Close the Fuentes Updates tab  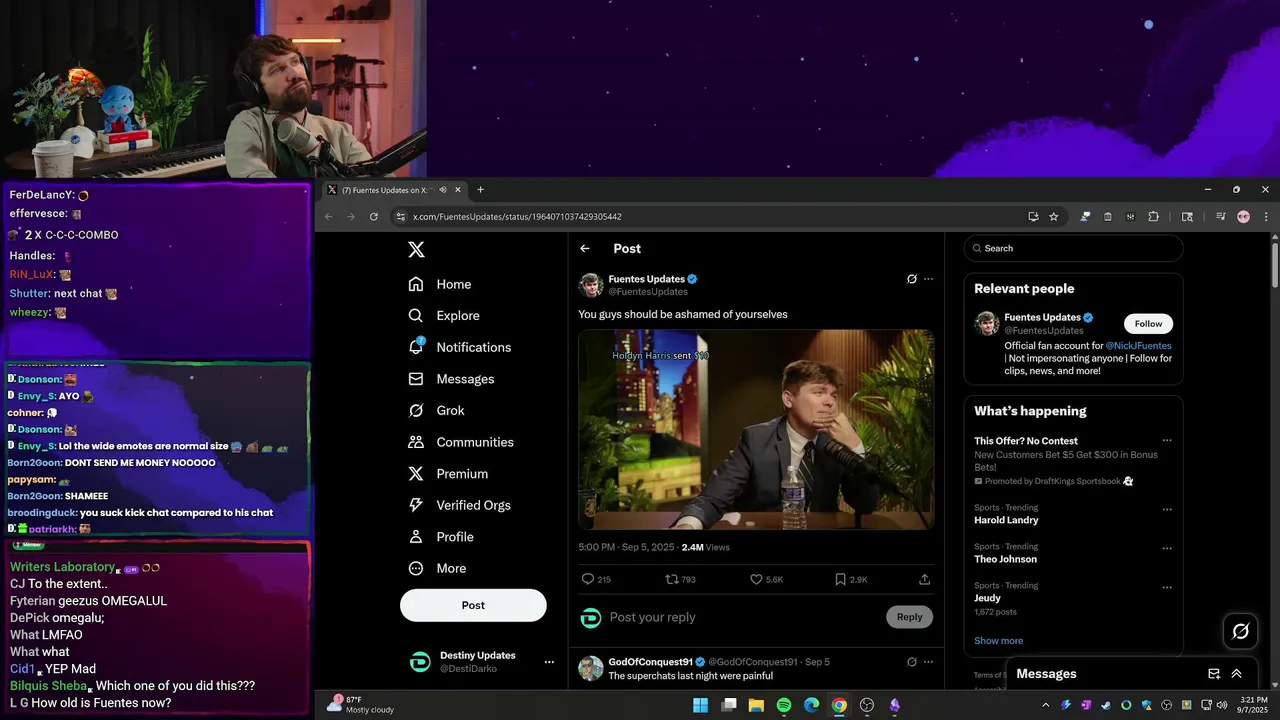click(x=458, y=190)
